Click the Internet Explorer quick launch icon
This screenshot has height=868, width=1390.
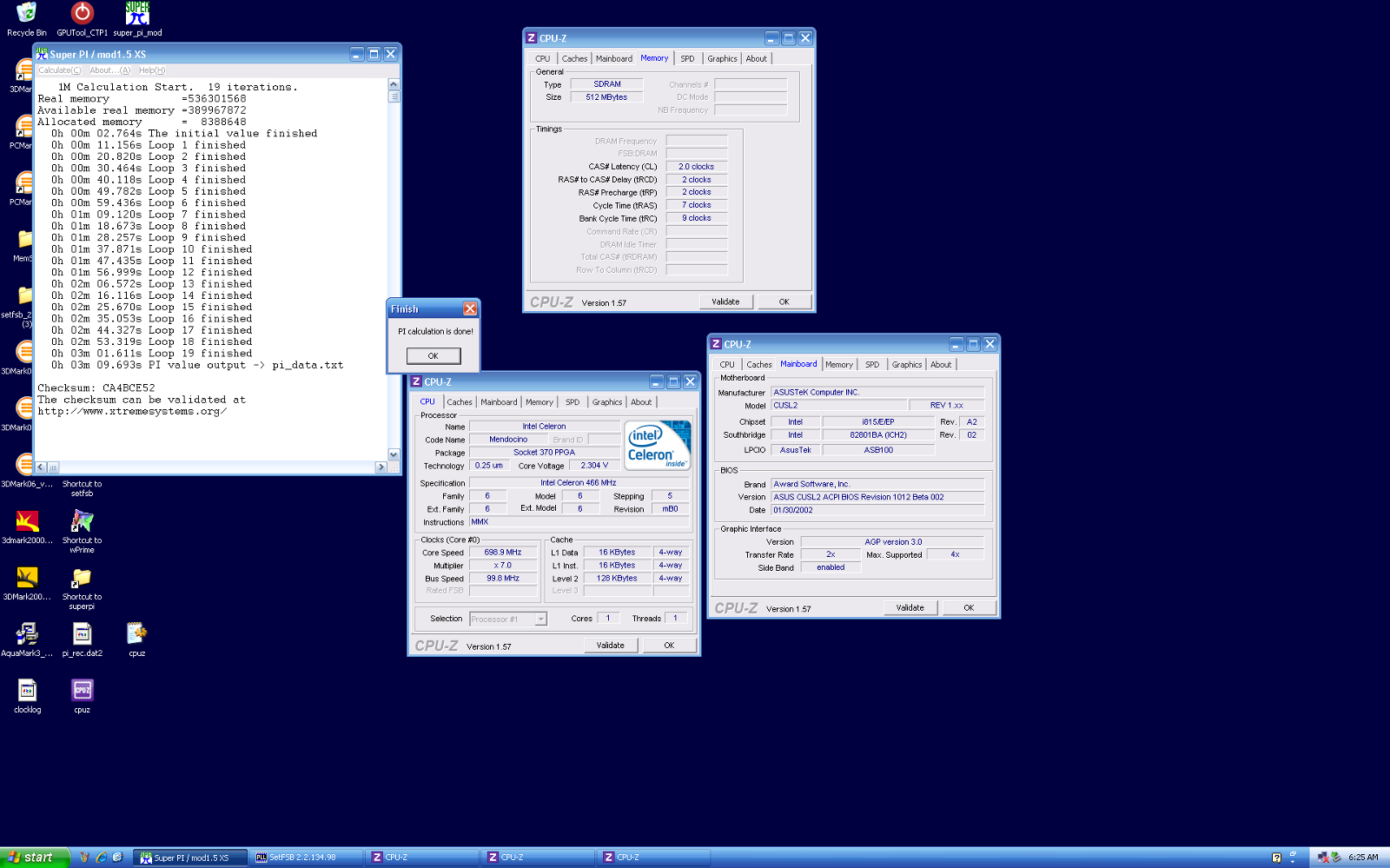pos(101,857)
